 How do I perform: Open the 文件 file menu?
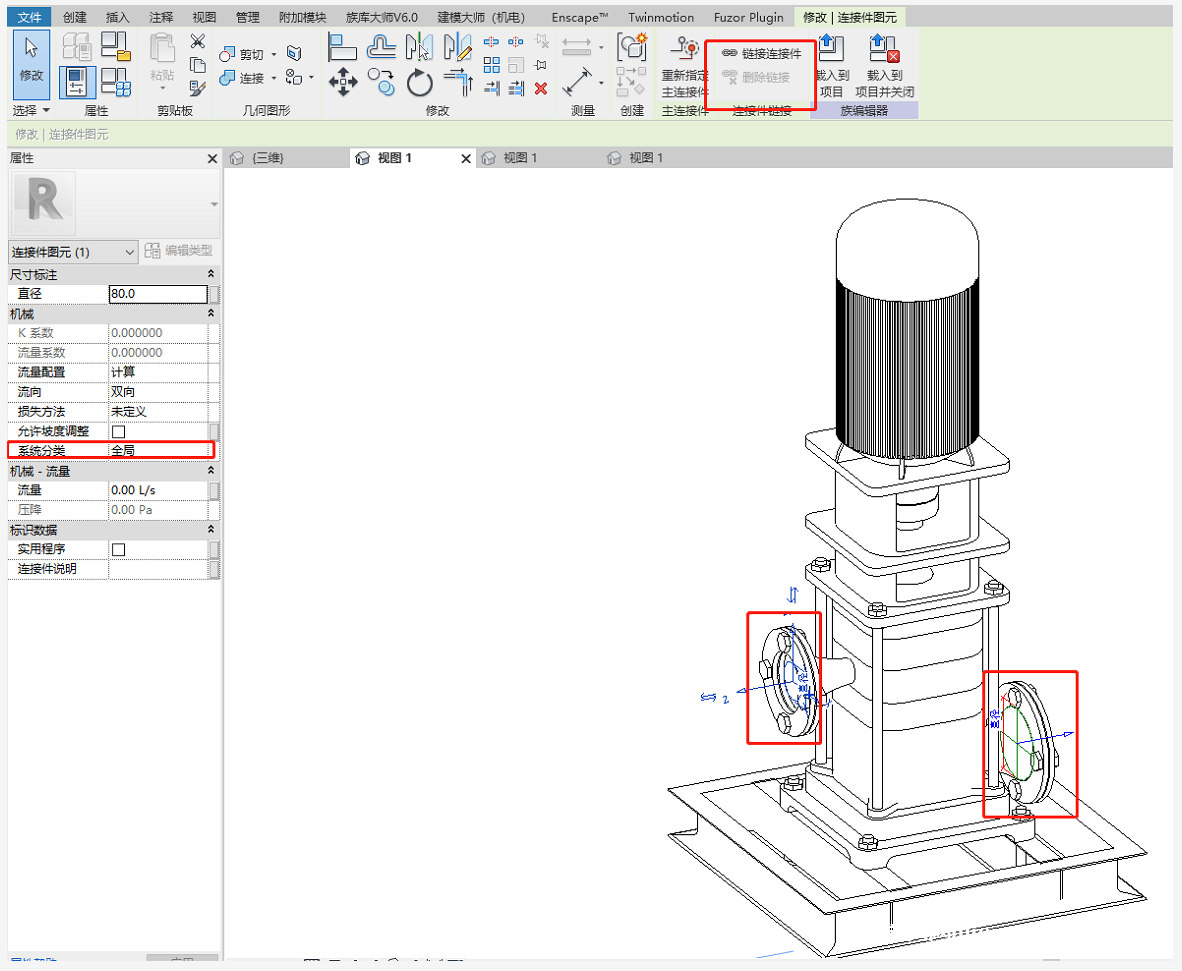click(x=31, y=17)
